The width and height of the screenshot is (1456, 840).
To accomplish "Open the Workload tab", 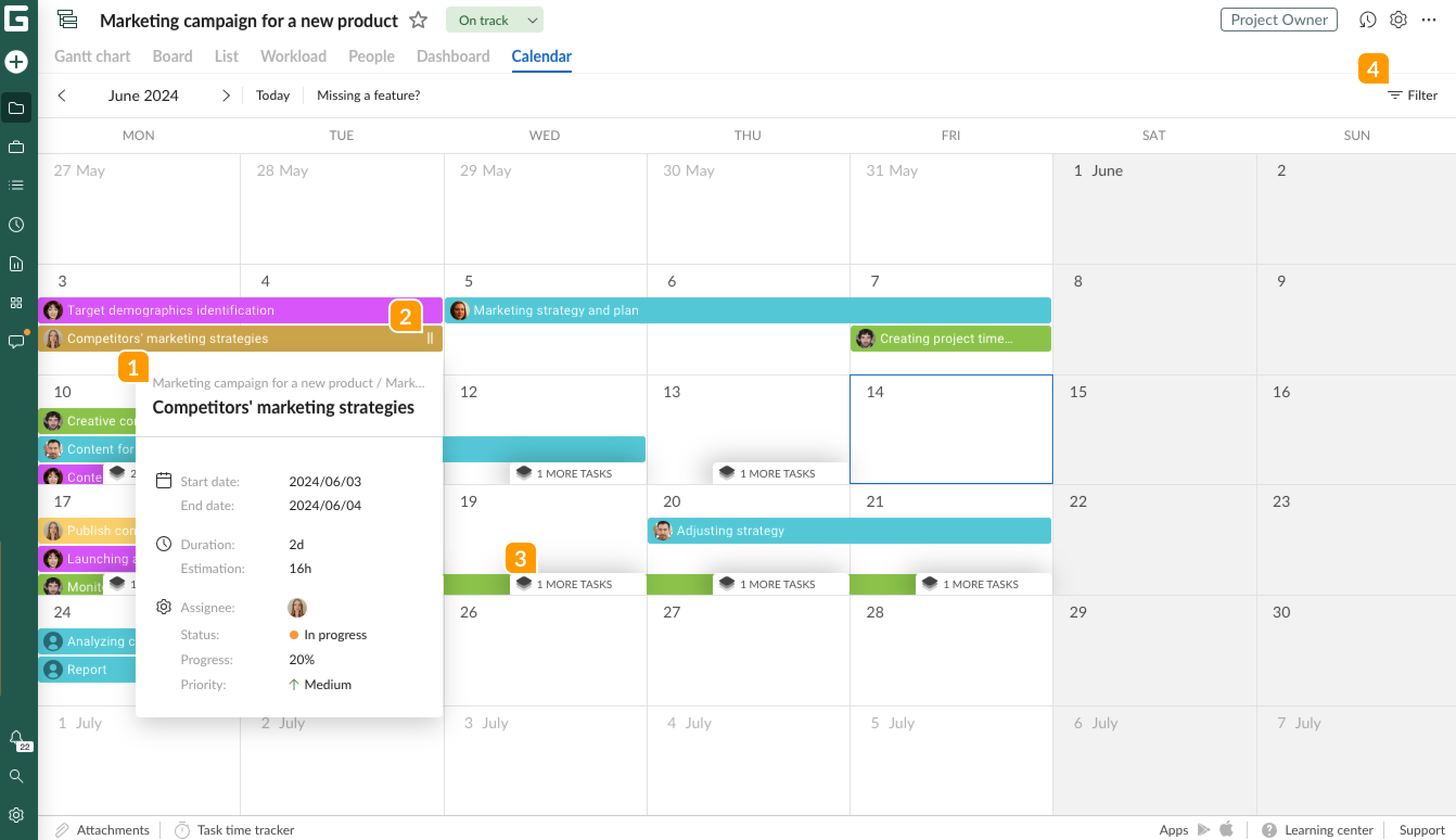I will tap(293, 56).
